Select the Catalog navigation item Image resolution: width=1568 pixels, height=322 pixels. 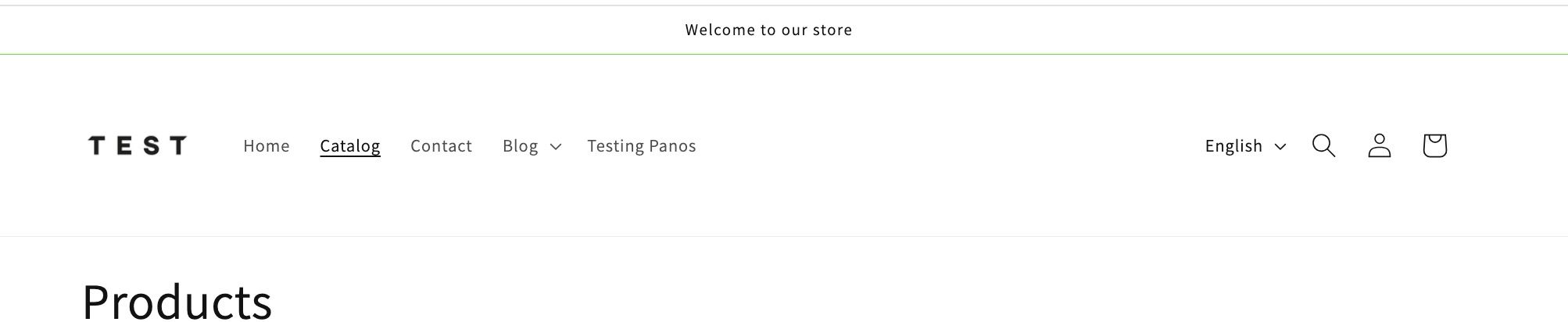(350, 146)
